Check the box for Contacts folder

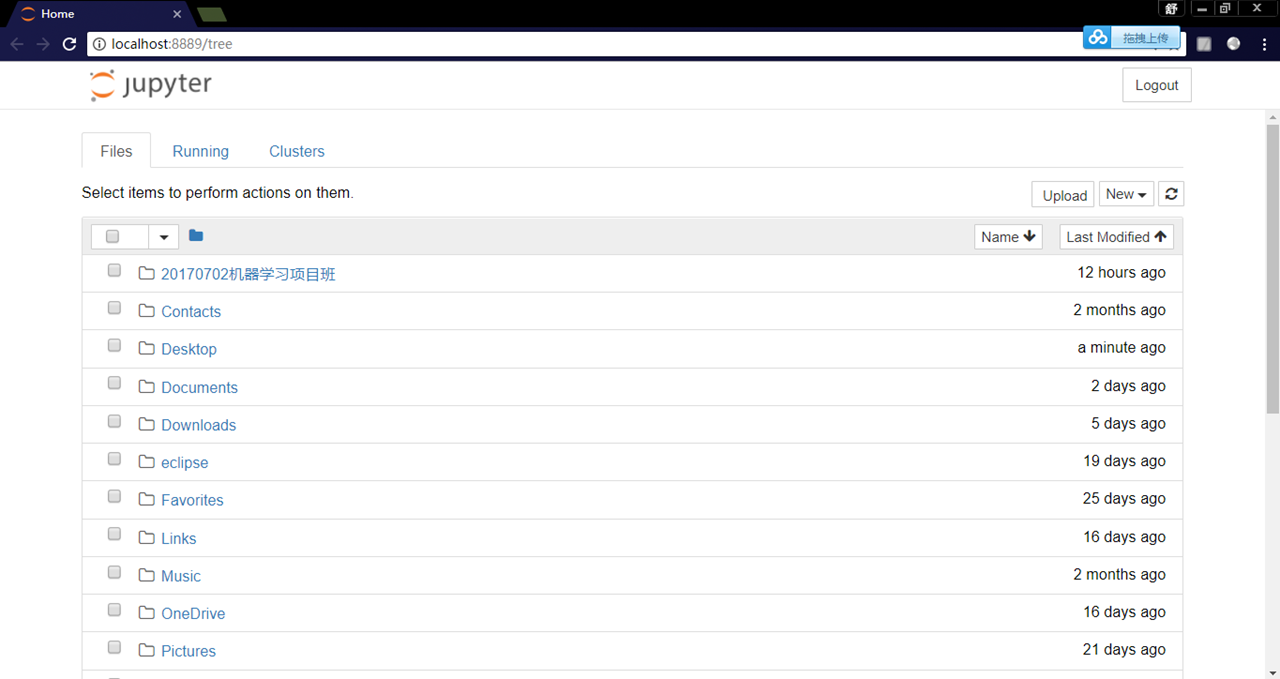[114, 308]
